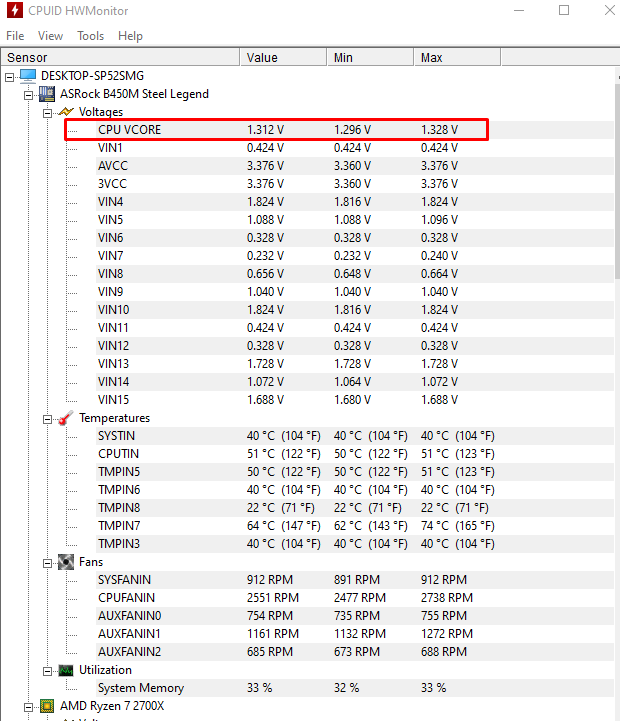Screen dimensions: 620x721
Task: Collapse the Utilization section
Action: (x=47, y=672)
